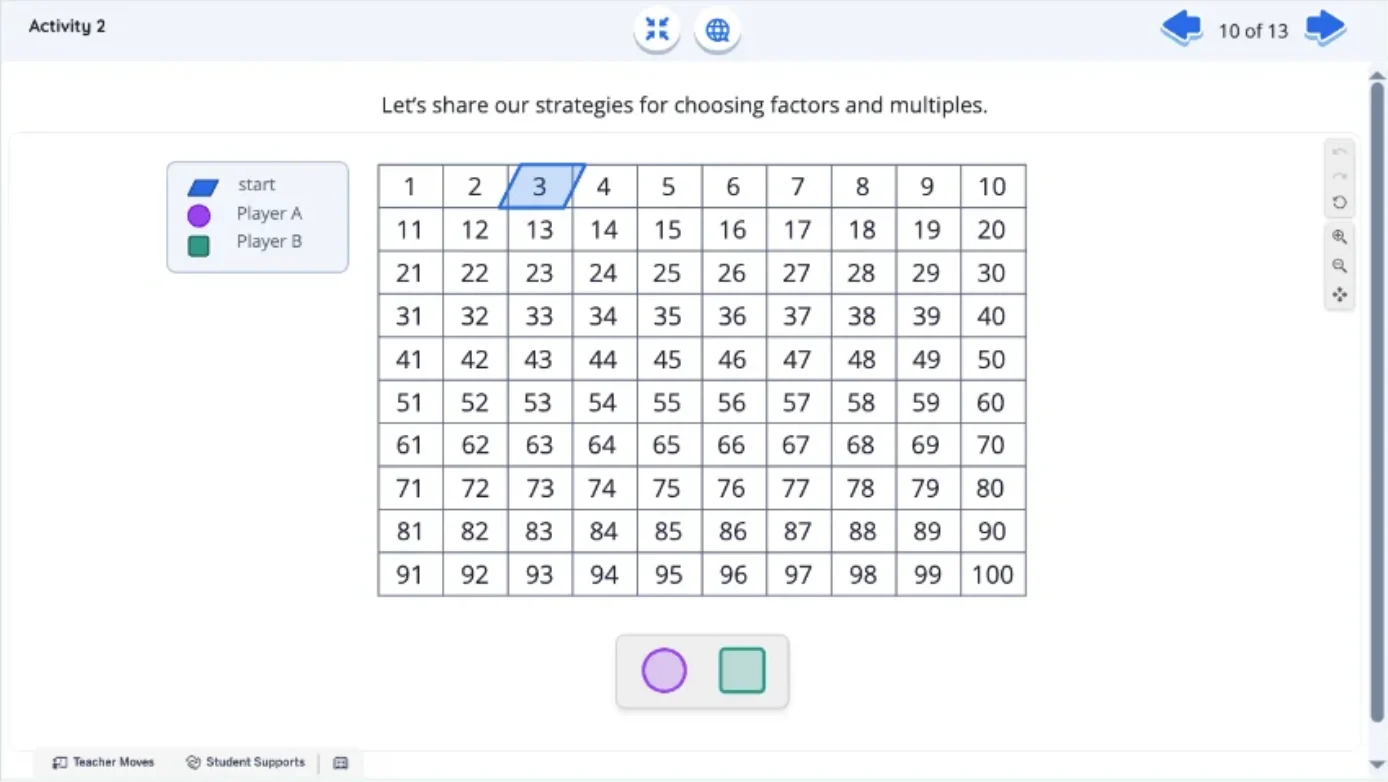Screen dimensions: 1388x782
Task: Select cell 42 in the number grid
Action: tap(475, 359)
